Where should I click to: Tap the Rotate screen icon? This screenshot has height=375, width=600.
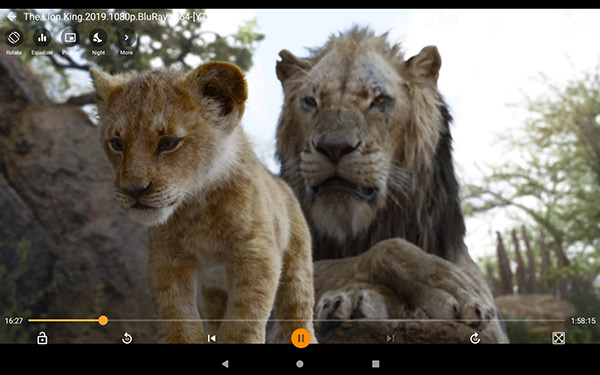coord(14,38)
